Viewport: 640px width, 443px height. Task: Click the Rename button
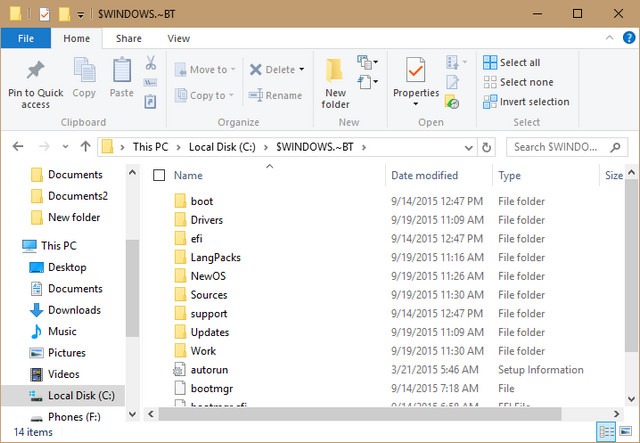[x=276, y=95]
